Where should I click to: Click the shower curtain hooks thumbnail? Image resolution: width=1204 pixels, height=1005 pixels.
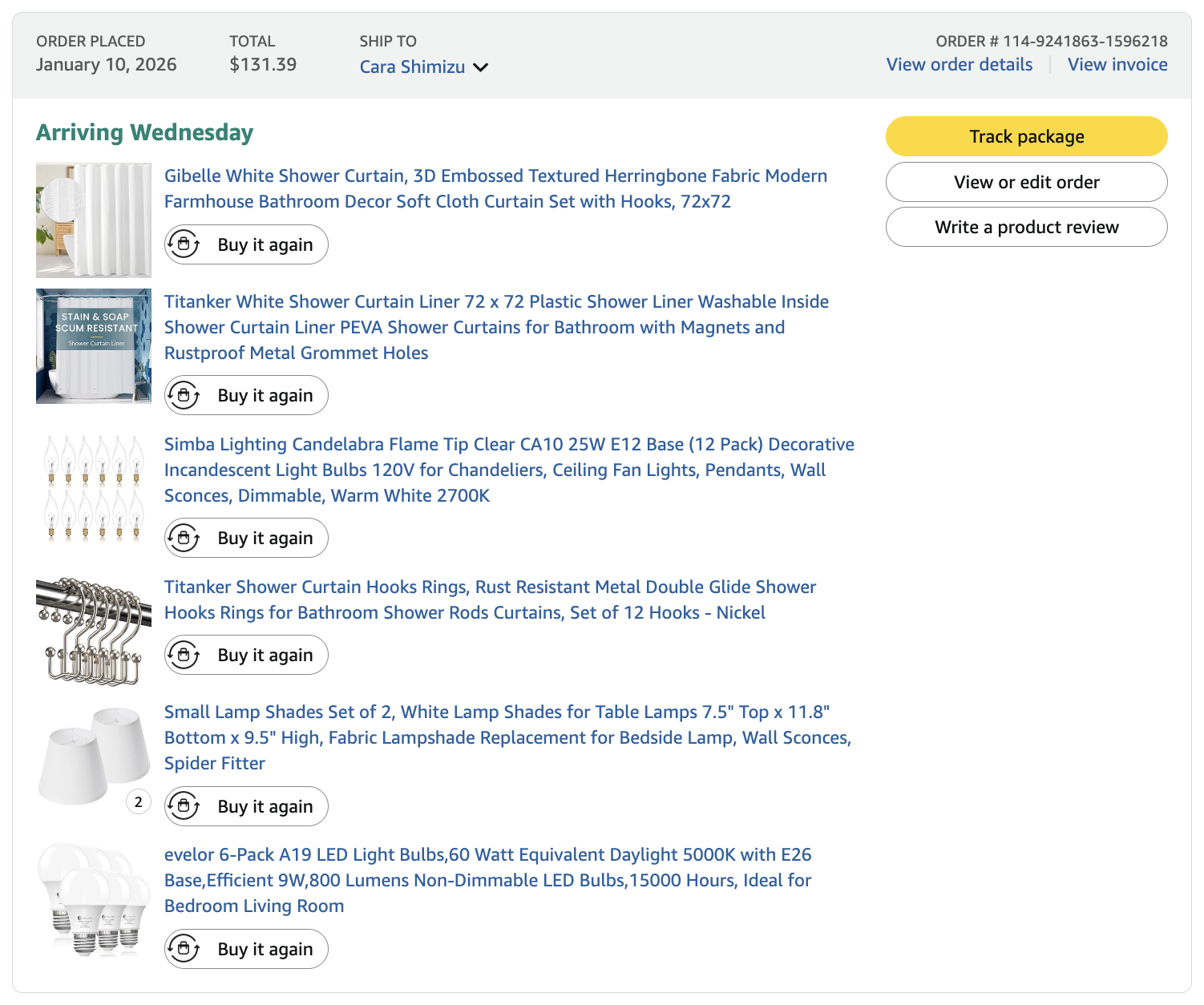[94, 632]
